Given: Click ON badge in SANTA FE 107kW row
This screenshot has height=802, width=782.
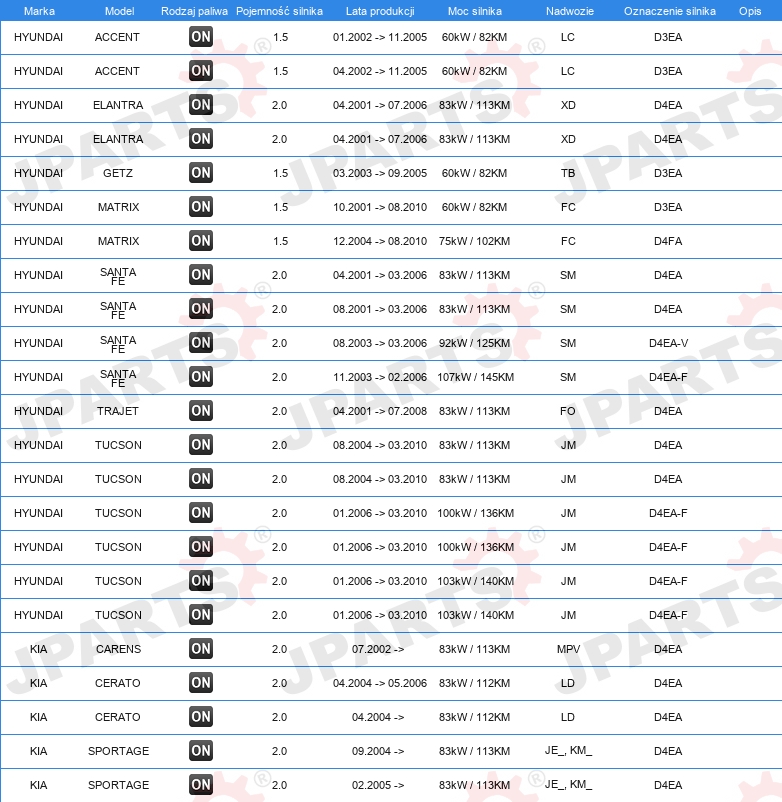Looking at the screenshot, I should click(200, 377).
